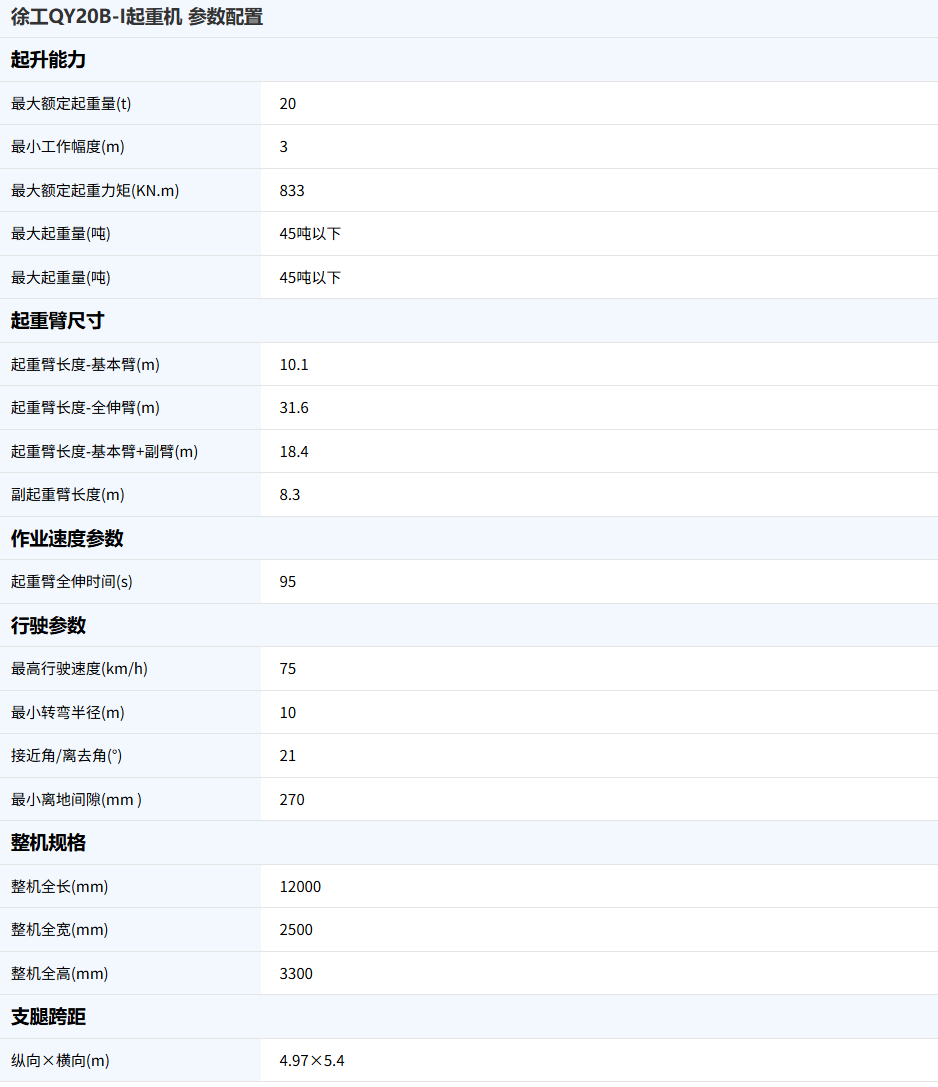Screen dimensions: 938x1087
Task: Select the value 75
Action: (288, 669)
